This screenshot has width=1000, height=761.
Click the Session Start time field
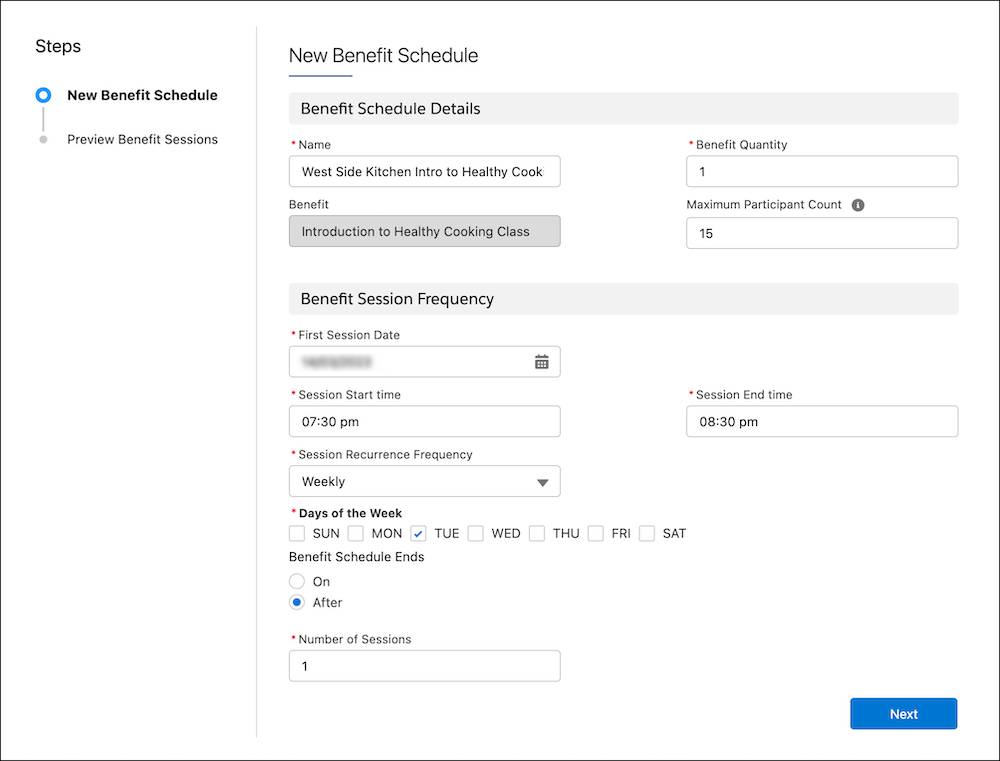[x=424, y=422]
